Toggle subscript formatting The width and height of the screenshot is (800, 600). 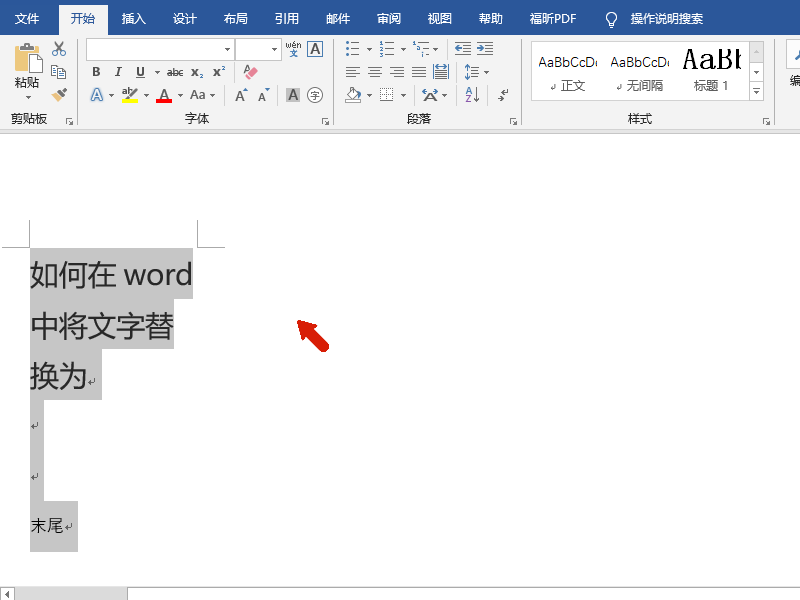pos(197,72)
